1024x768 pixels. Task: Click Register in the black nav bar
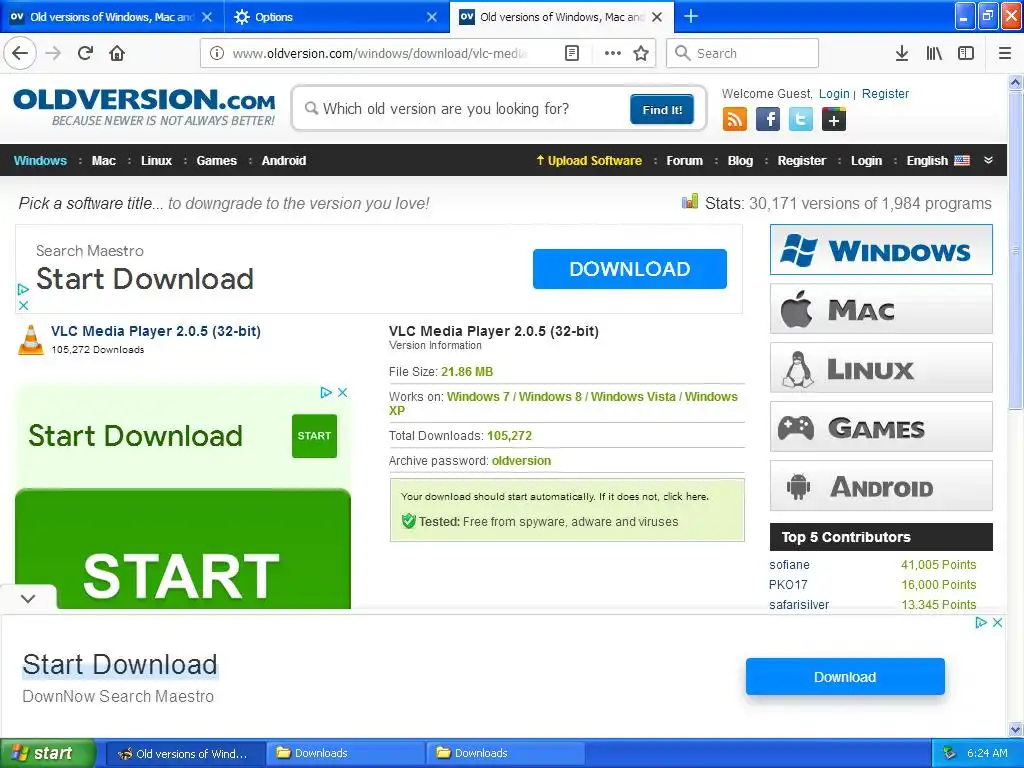pos(802,161)
